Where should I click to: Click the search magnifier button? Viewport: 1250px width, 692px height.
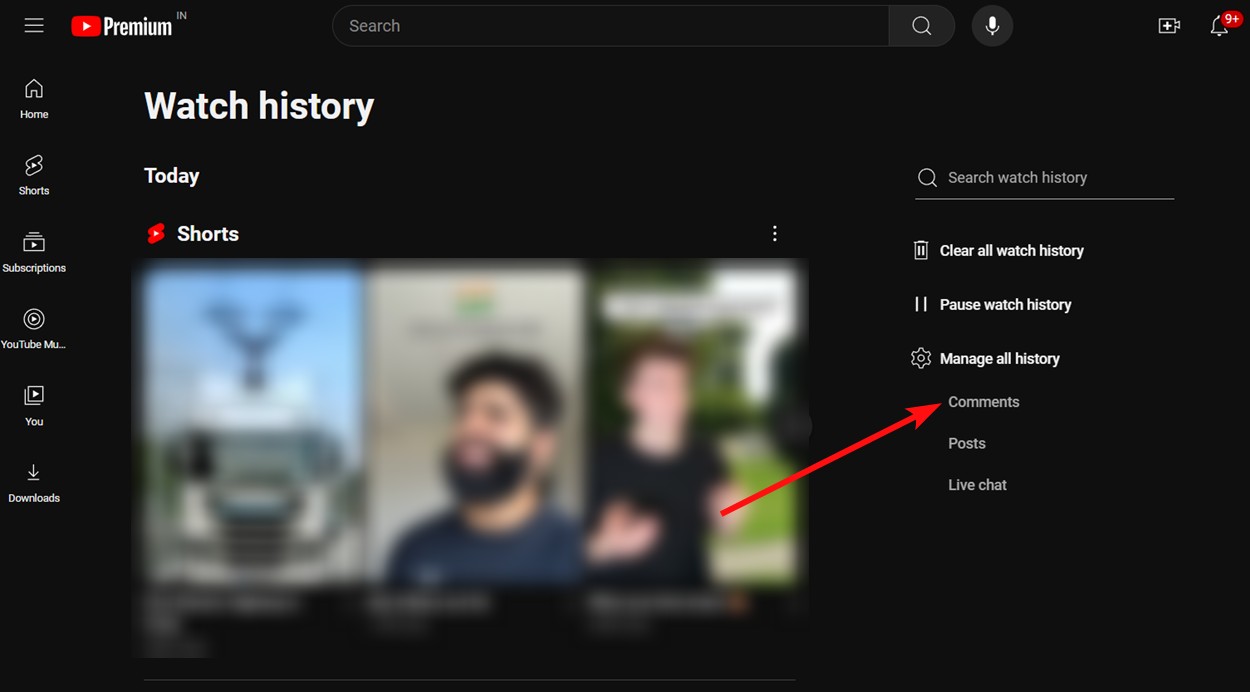coord(921,25)
